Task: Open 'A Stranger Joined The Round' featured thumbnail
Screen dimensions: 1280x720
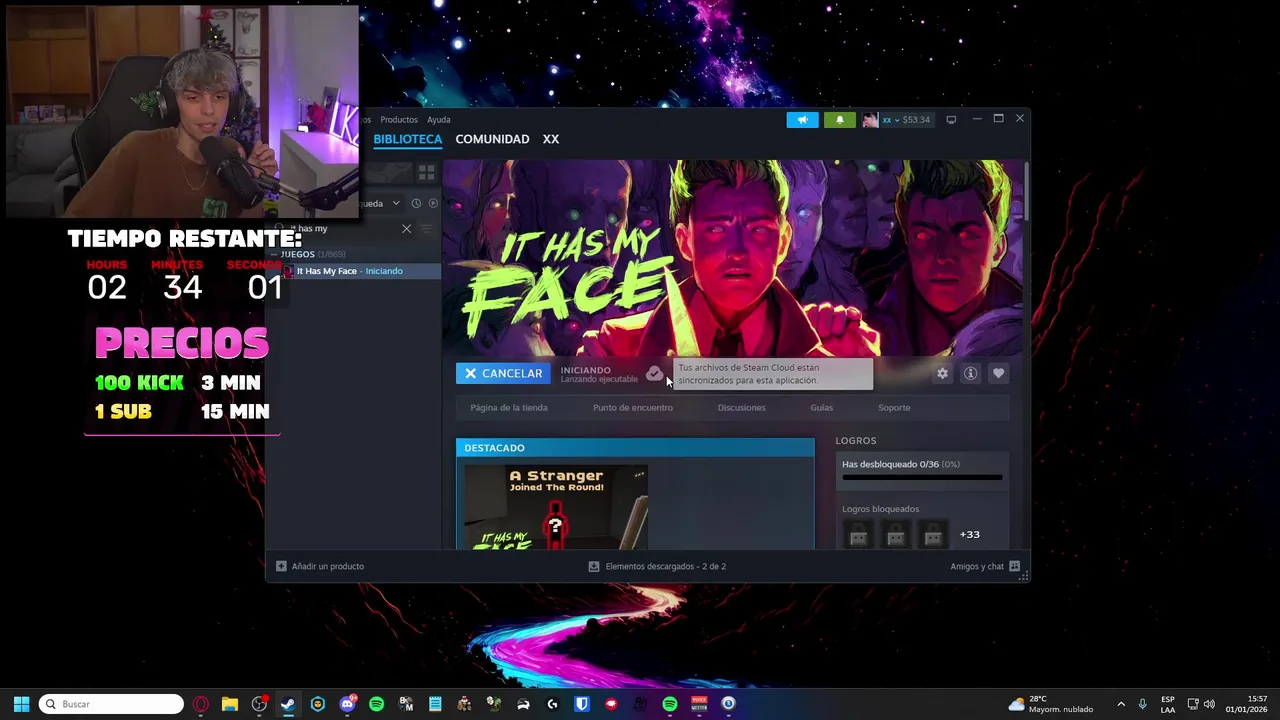Action: [x=556, y=506]
